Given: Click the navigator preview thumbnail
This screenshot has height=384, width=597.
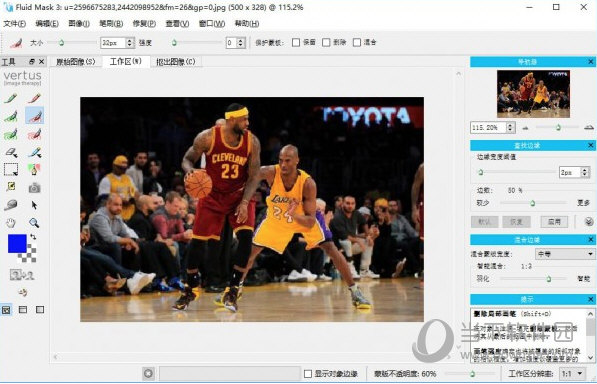Looking at the screenshot, I should click(533, 94).
